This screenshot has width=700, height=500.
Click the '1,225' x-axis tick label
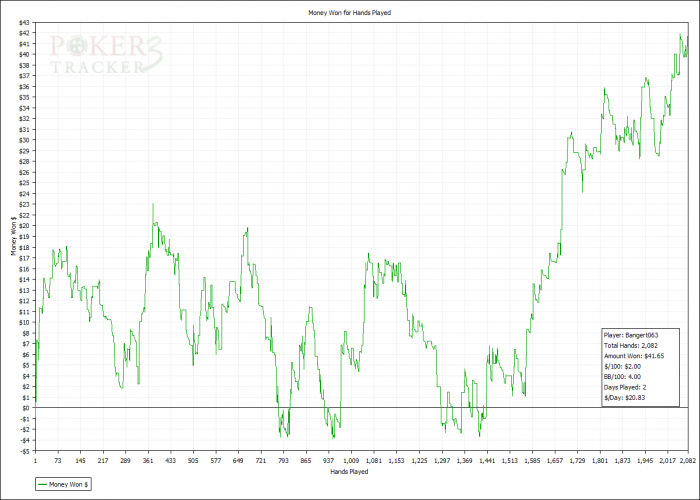tap(419, 461)
